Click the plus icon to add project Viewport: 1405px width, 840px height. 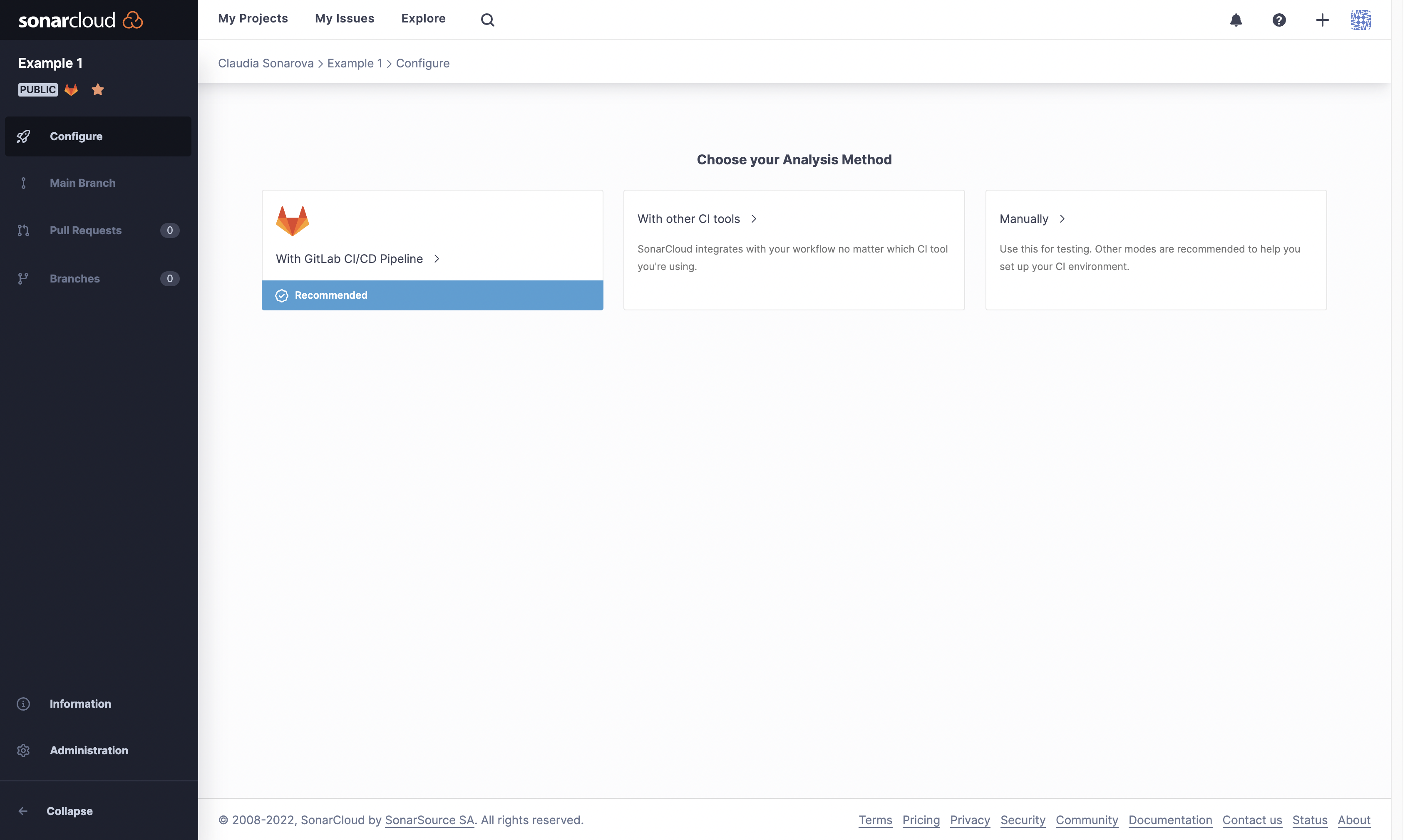point(1322,20)
